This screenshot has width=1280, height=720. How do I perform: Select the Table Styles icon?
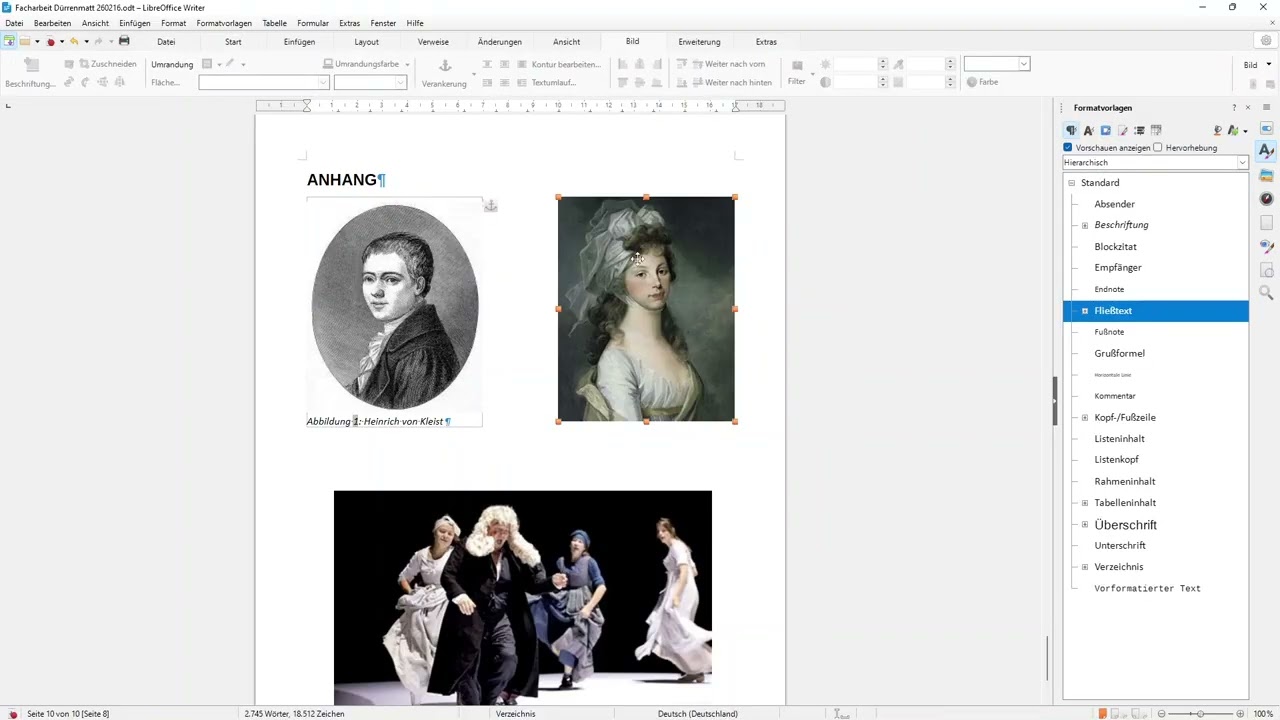pyautogui.click(x=1156, y=130)
